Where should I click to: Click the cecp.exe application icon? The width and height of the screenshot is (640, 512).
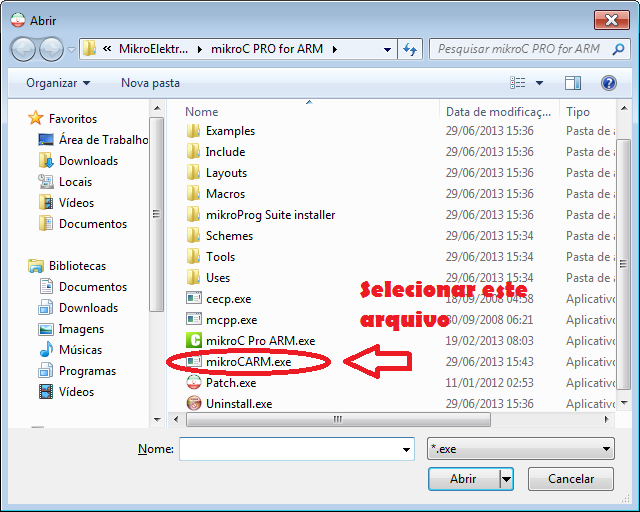click(193, 298)
